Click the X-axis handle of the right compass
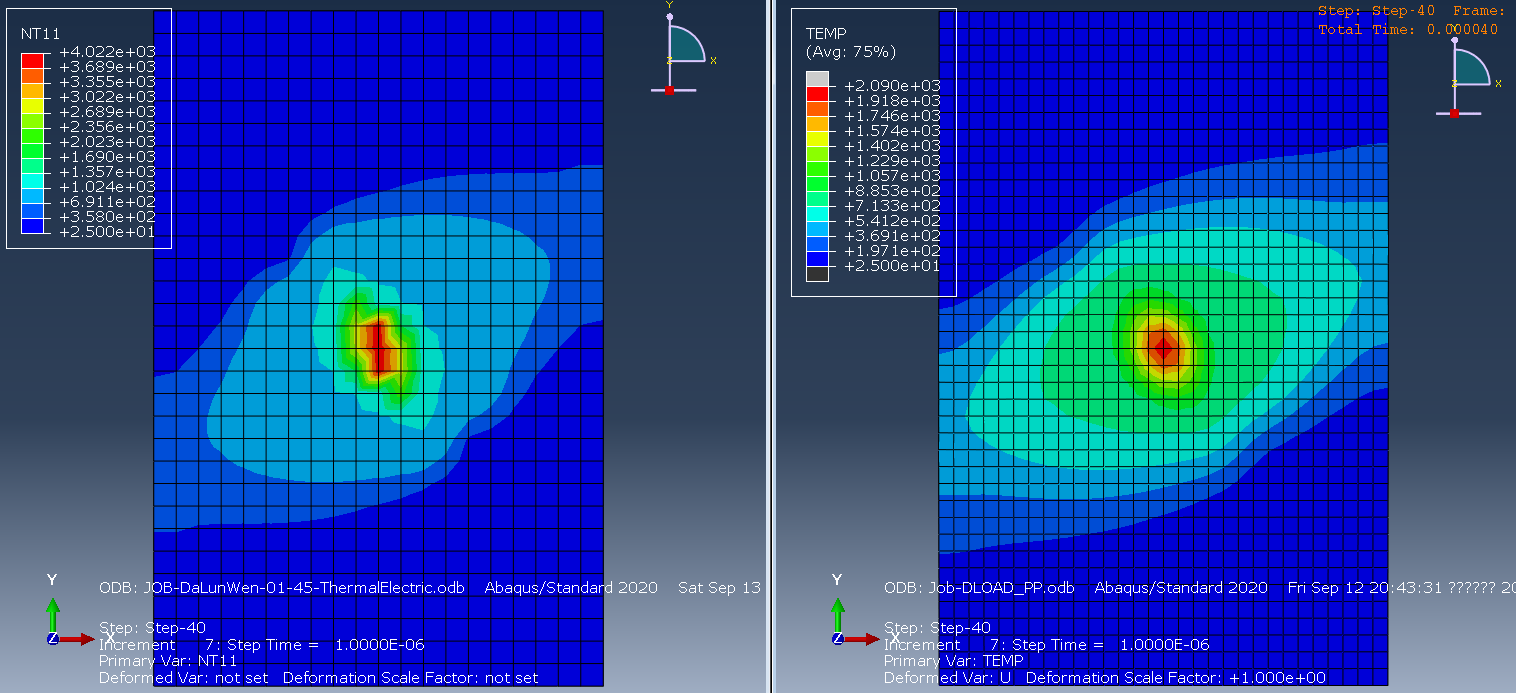This screenshot has width=1516, height=693. (x=1498, y=83)
